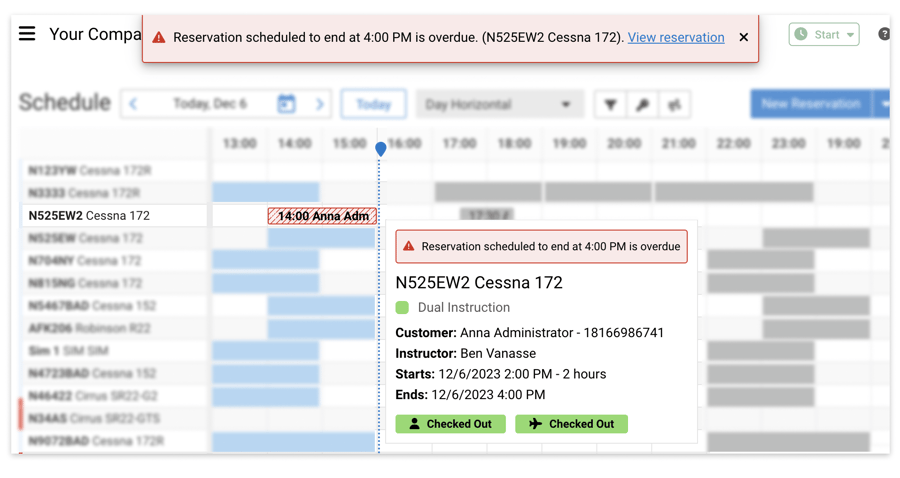Open the calendar date picker
This screenshot has height=478, width=900.
point(286,104)
